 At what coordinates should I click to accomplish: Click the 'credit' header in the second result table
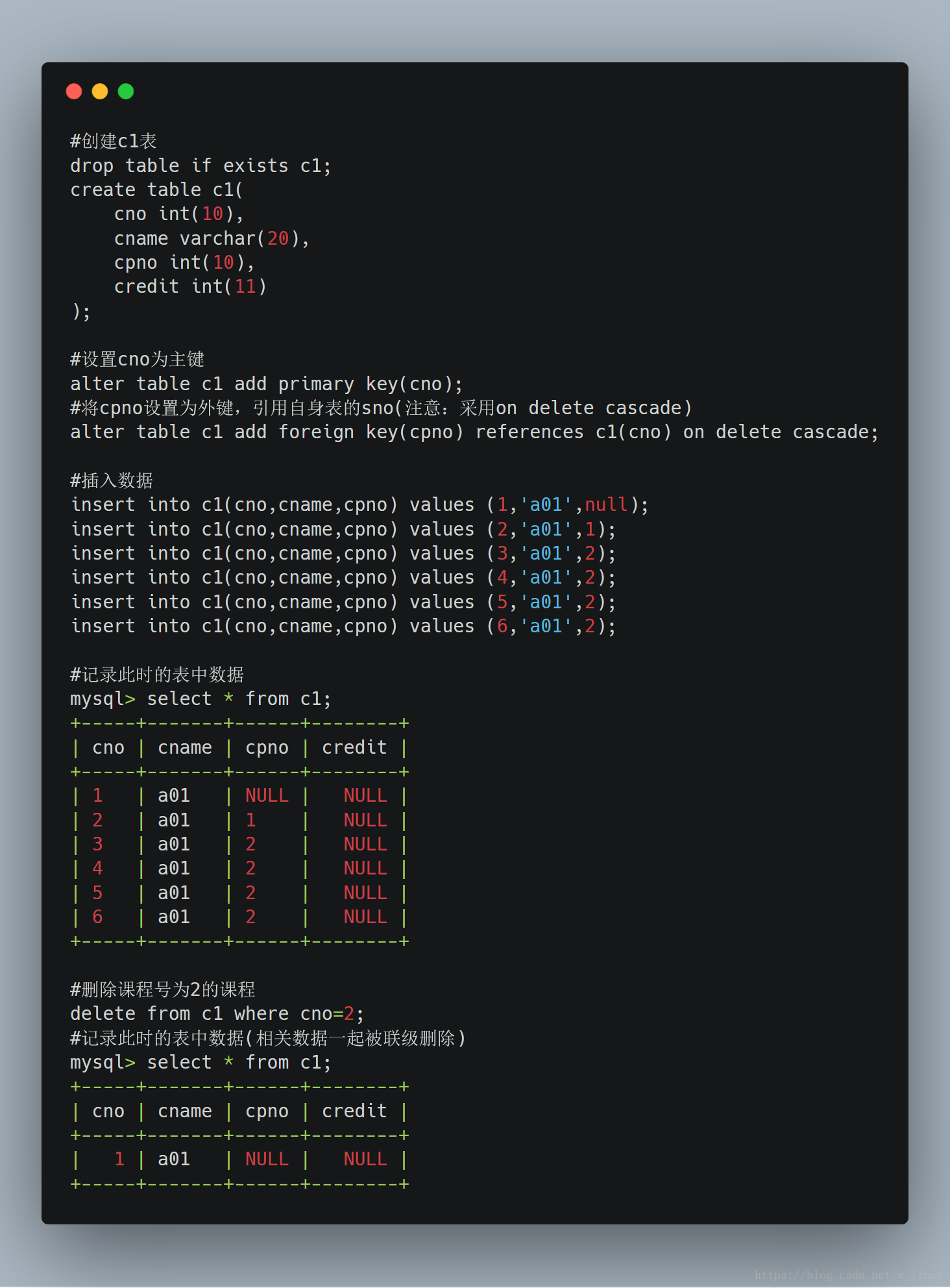tap(354, 1111)
